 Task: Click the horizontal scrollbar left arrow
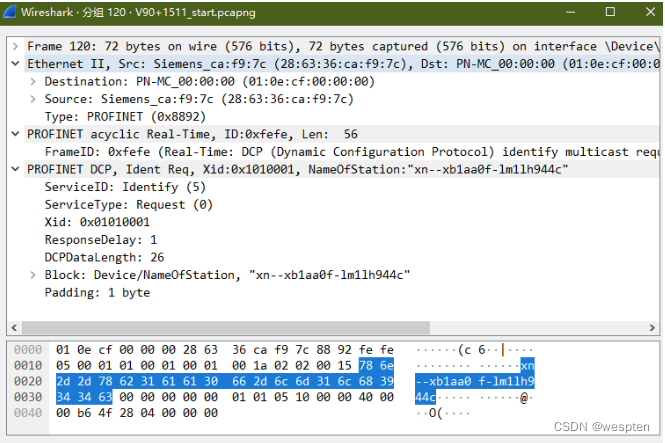pos(14,328)
